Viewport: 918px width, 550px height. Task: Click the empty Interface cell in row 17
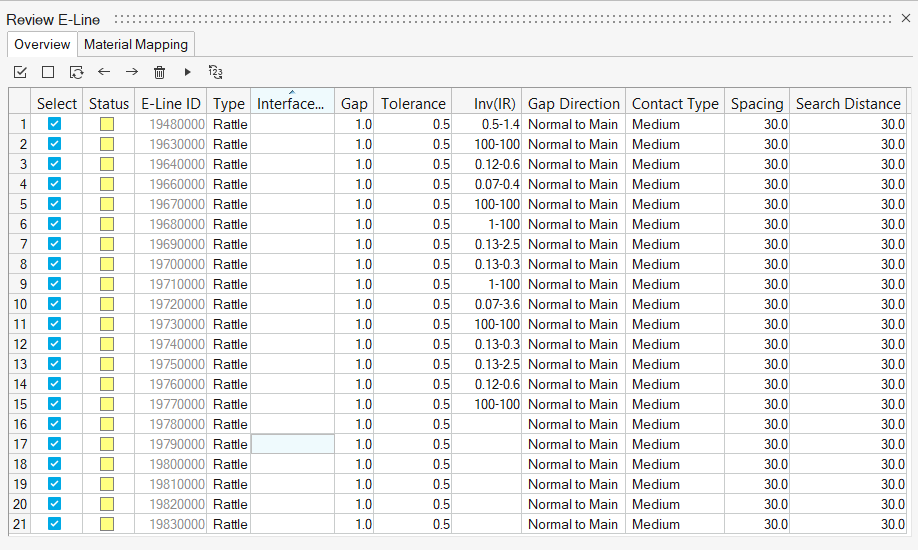click(x=291, y=444)
